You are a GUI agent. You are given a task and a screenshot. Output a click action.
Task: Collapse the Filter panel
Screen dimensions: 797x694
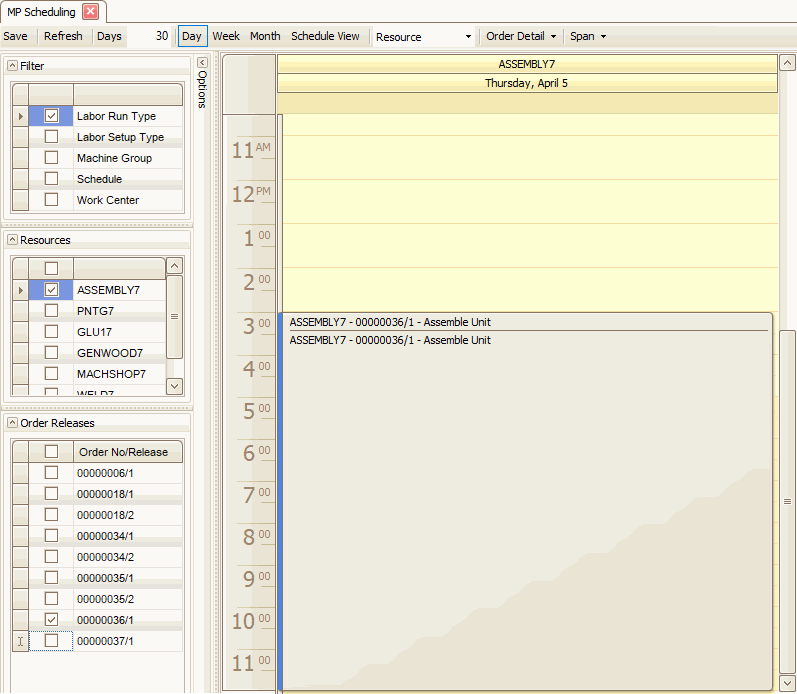(x=12, y=66)
